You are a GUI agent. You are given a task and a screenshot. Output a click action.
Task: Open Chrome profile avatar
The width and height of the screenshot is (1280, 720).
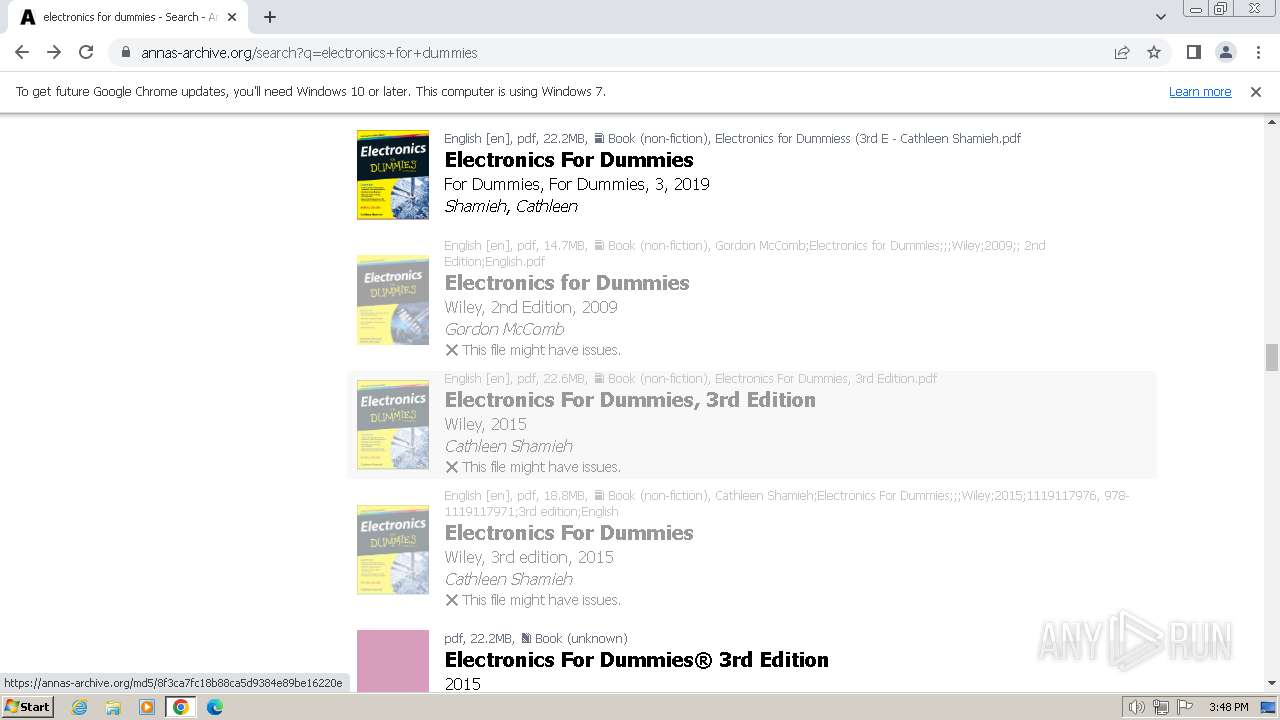[x=1226, y=52]
